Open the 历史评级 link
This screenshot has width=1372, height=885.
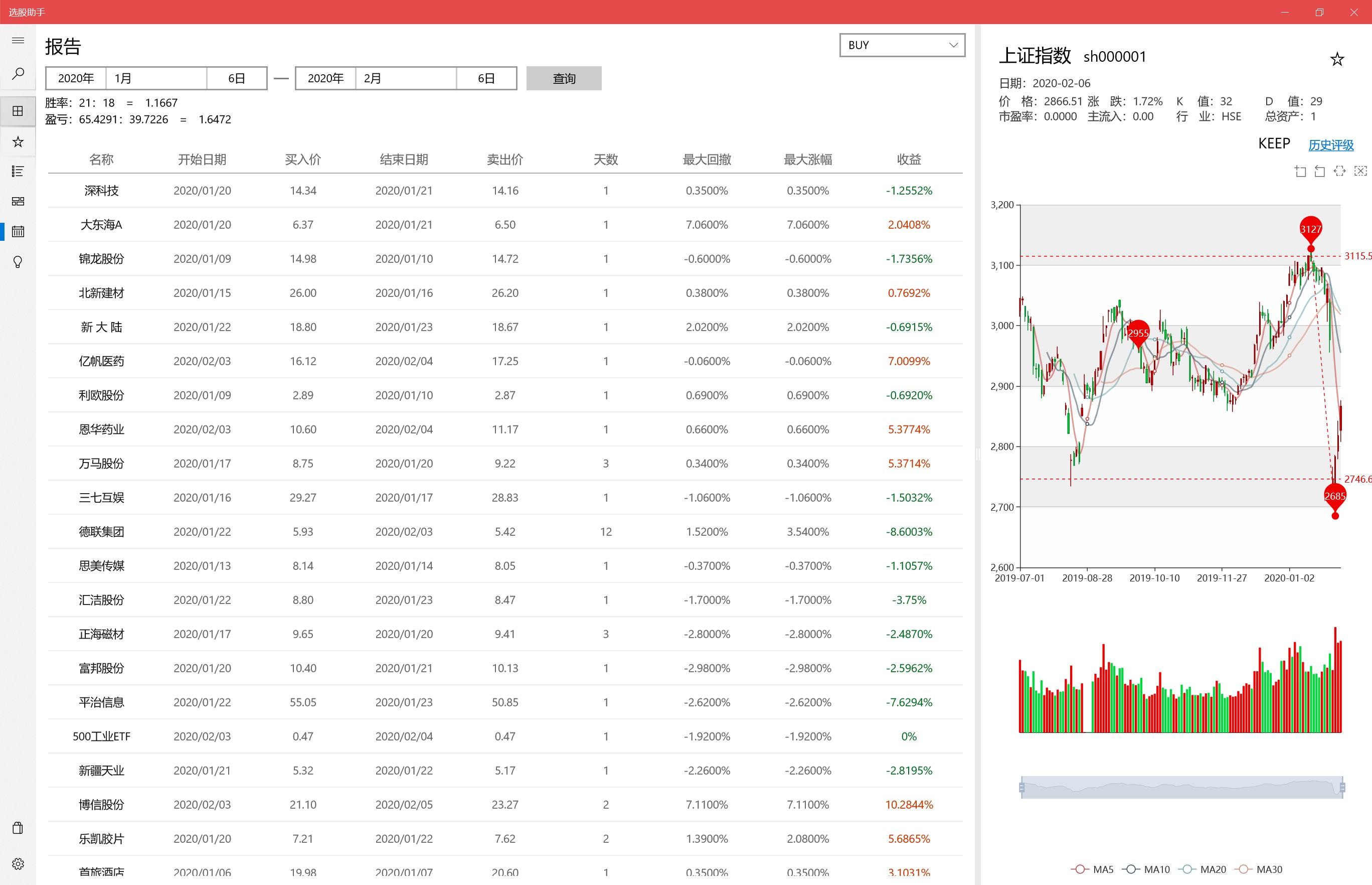point(1331,145)
